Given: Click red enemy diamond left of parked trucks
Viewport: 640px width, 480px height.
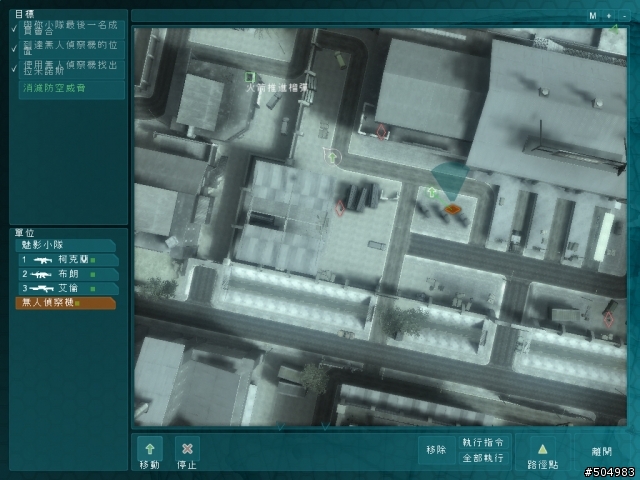Looking at the screenshot, I should pos(340,208).
